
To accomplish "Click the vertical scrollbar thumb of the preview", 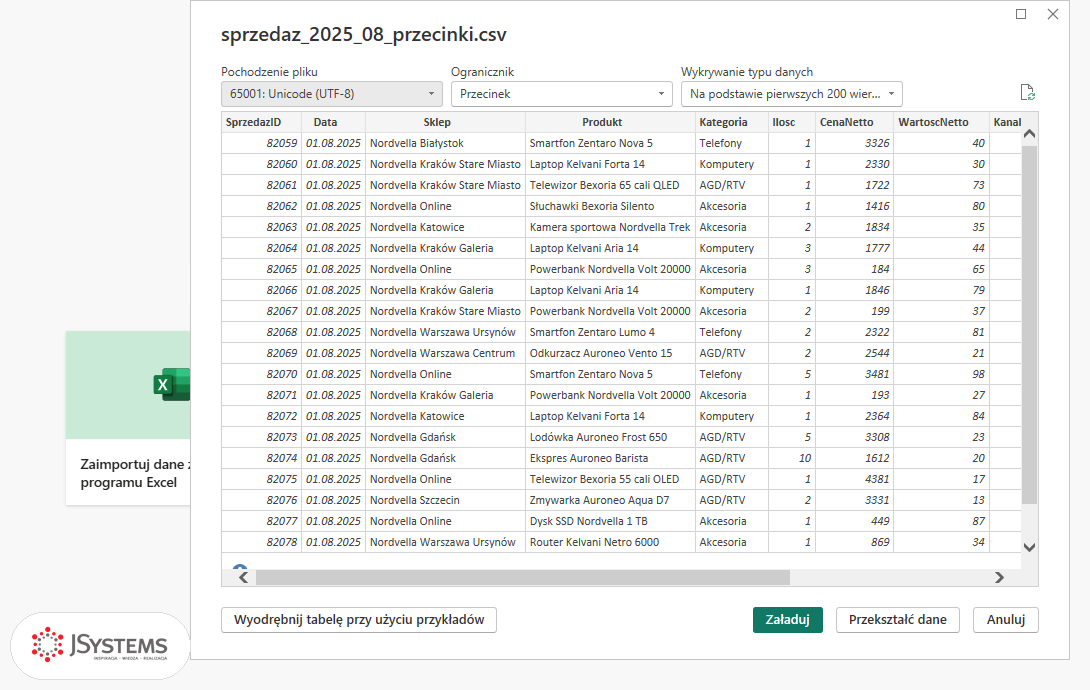I will coord(1030,325).
